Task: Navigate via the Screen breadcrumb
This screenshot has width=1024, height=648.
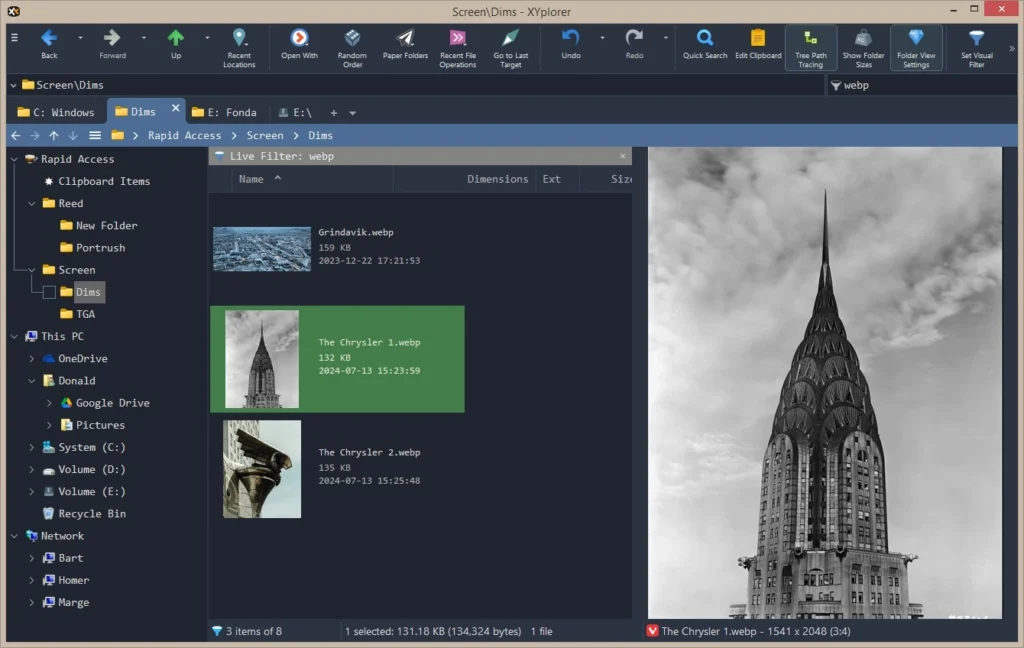Action: 265,134
